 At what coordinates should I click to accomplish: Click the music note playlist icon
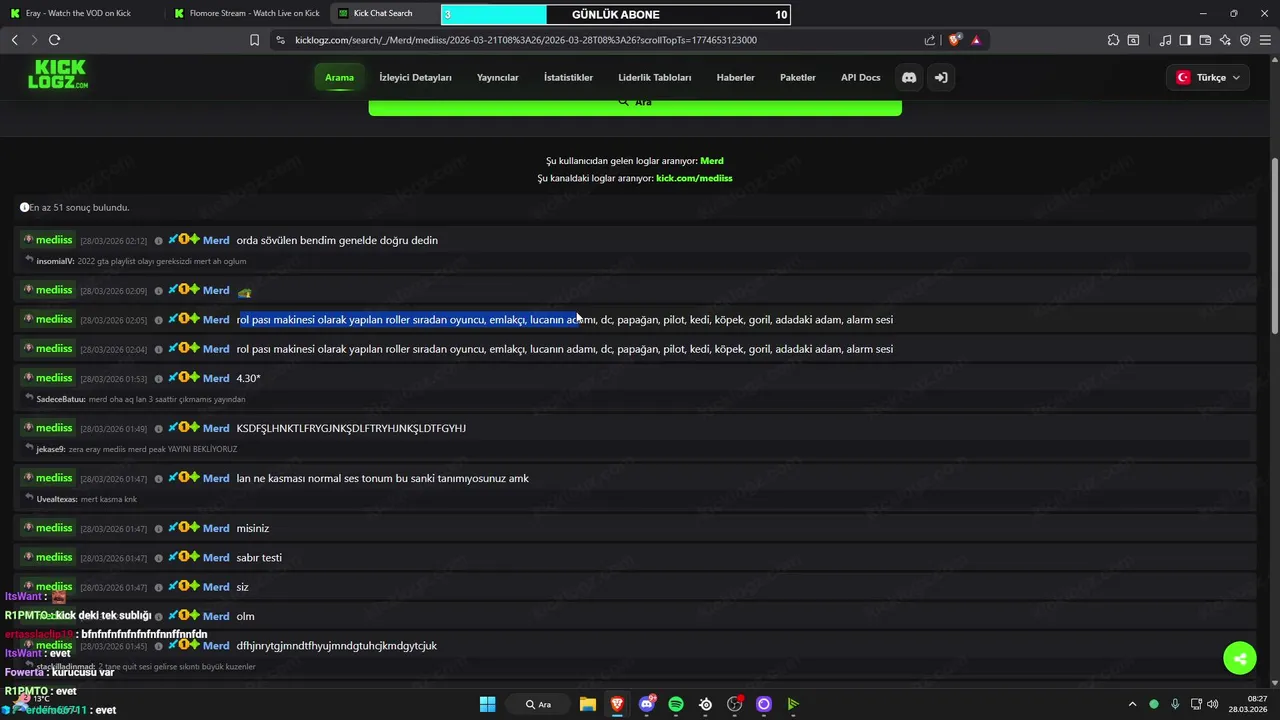pos(1166,40)
